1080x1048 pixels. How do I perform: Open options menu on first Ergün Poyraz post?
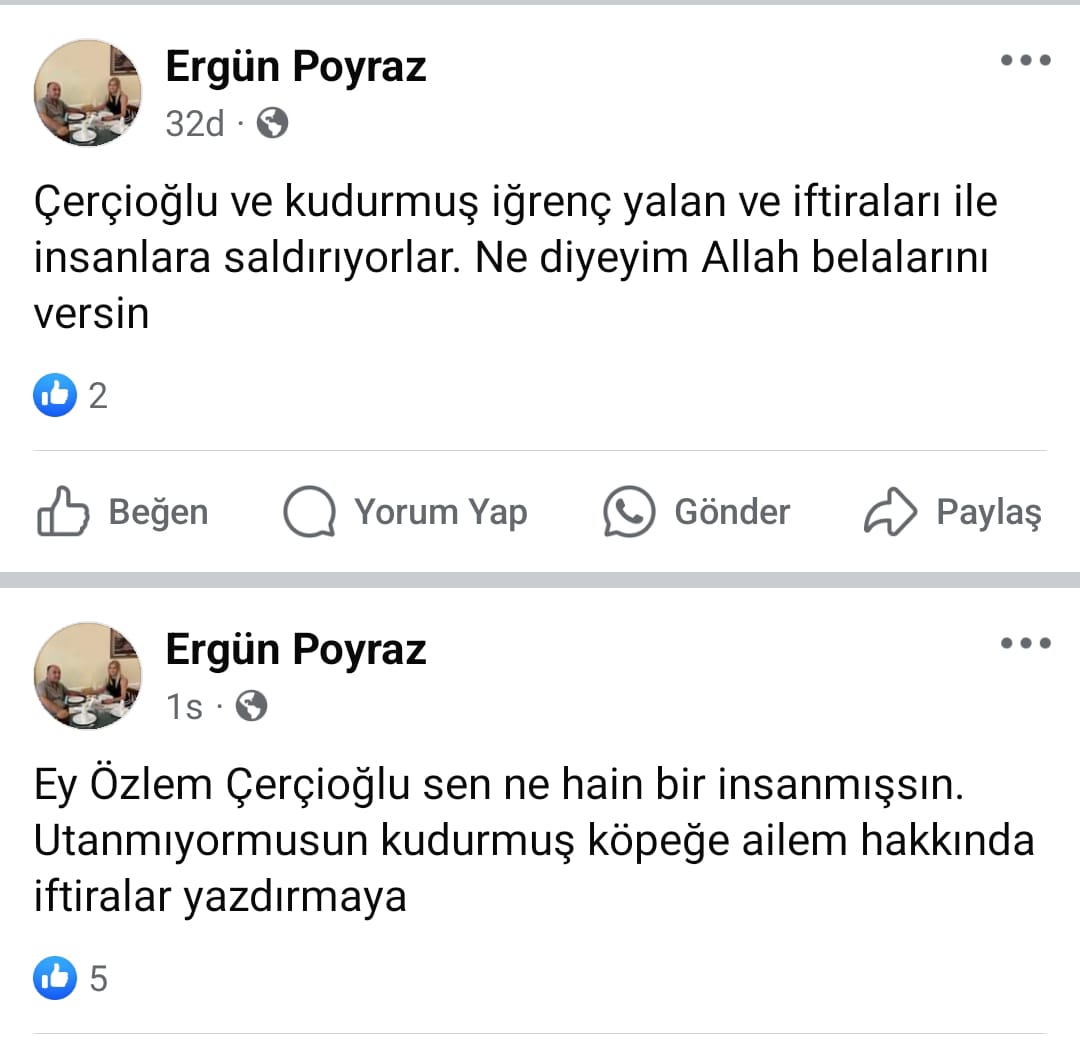(x=1024, y=60)
